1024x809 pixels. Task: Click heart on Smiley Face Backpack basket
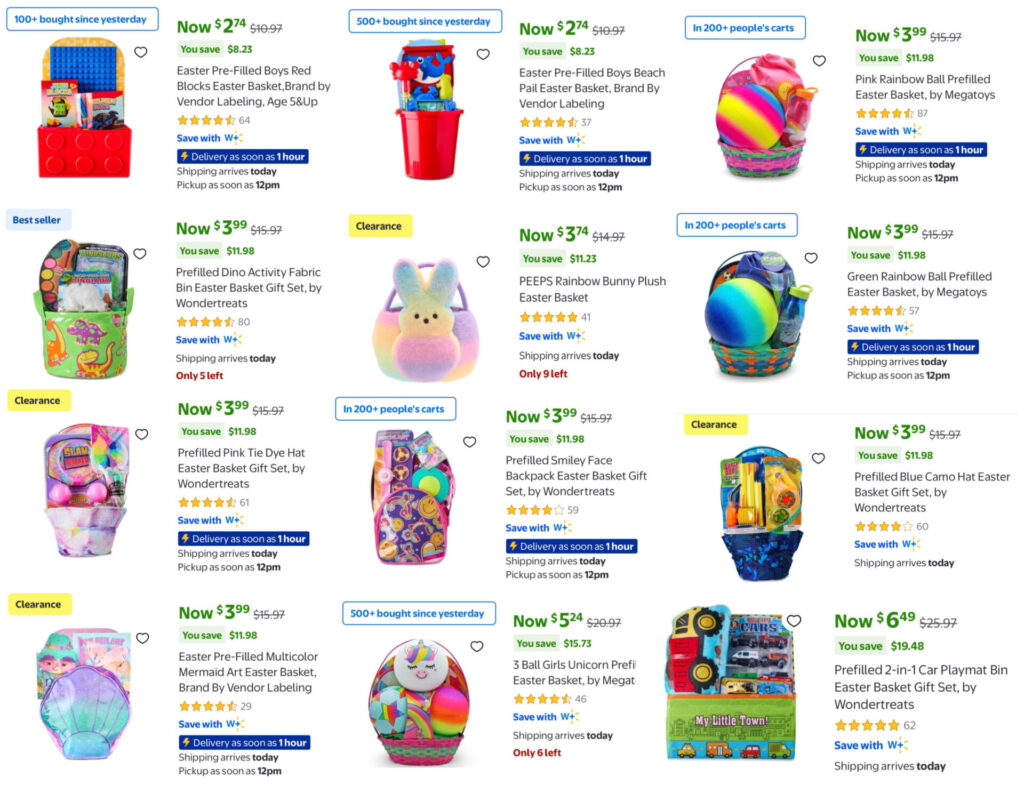pyautogui.click(x=469, y=442)
